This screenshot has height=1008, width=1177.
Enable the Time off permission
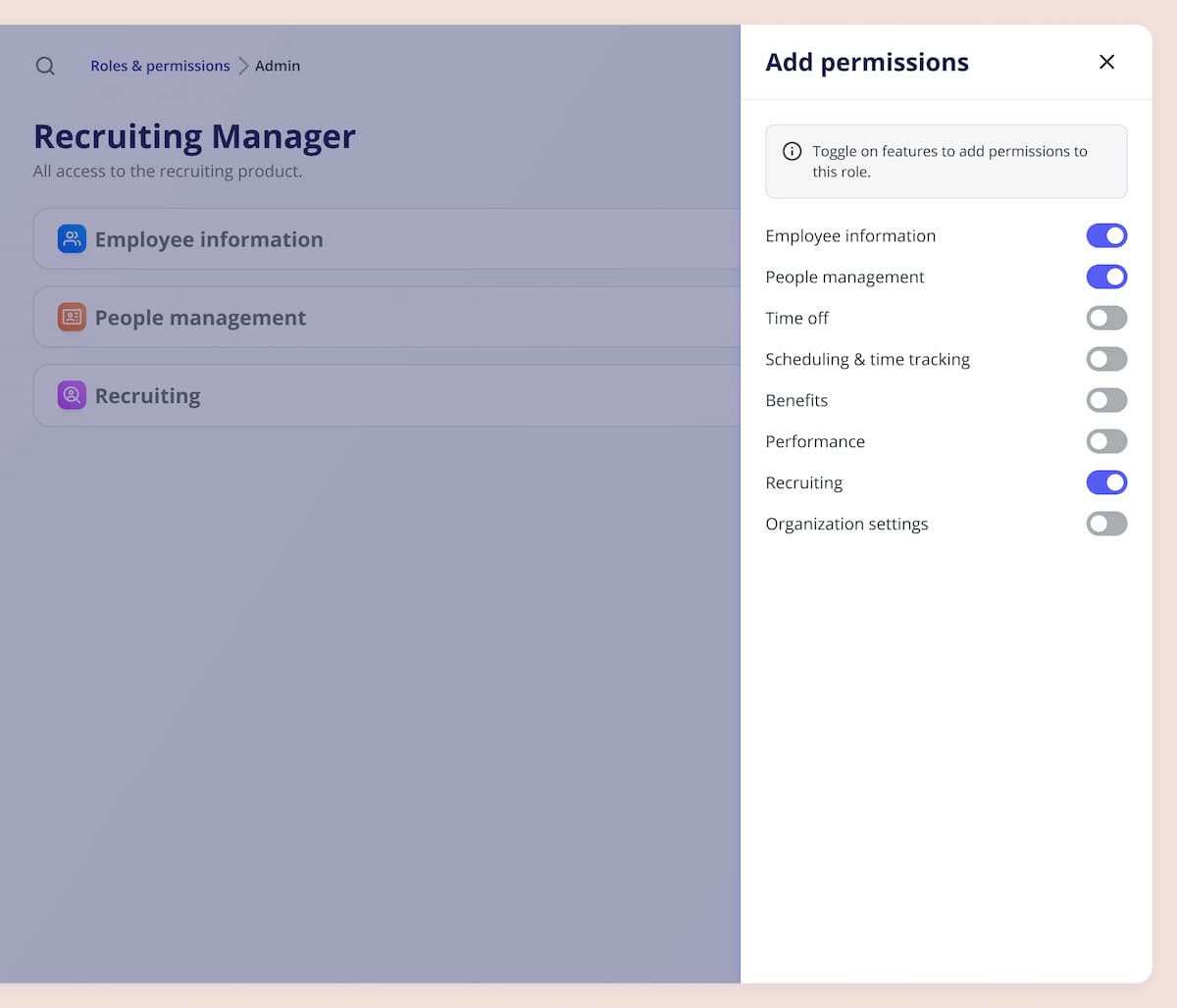click(1106, 318)
